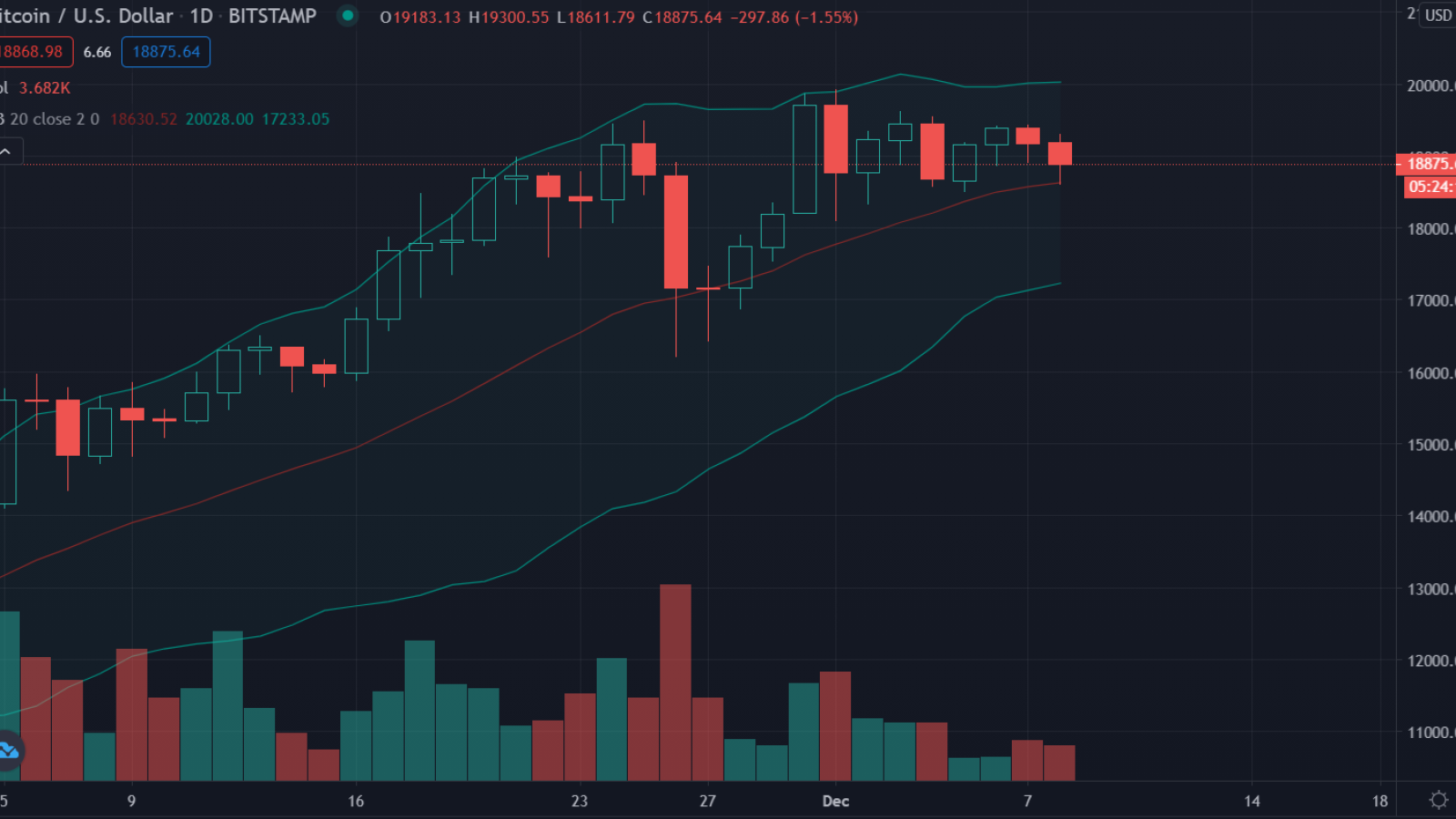Open chart settings gear icon
The width and height of the screenshot is (1456, 819).
(x=1439, y=800)
